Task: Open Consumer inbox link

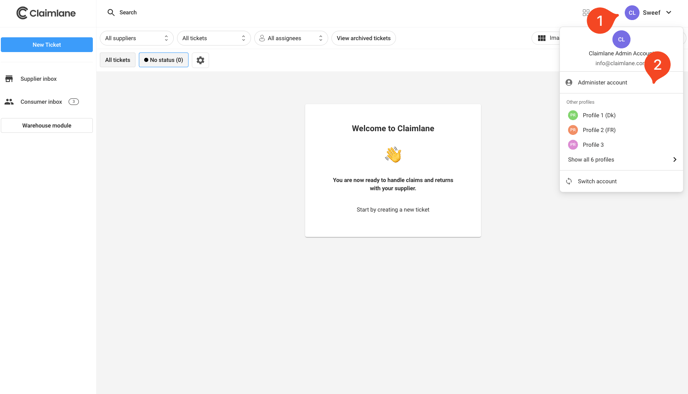Action: 41,102
